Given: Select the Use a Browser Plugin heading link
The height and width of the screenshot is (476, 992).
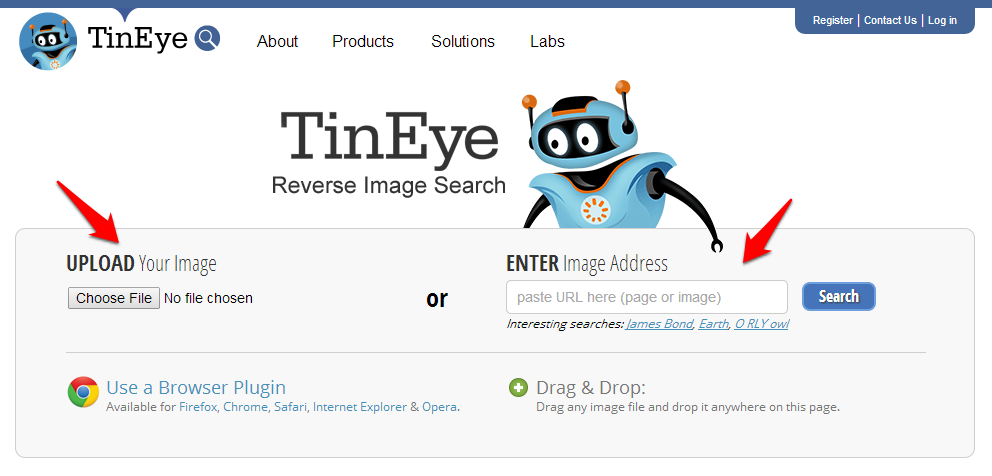Looking at the screenshot, I should tap(196, 387).
